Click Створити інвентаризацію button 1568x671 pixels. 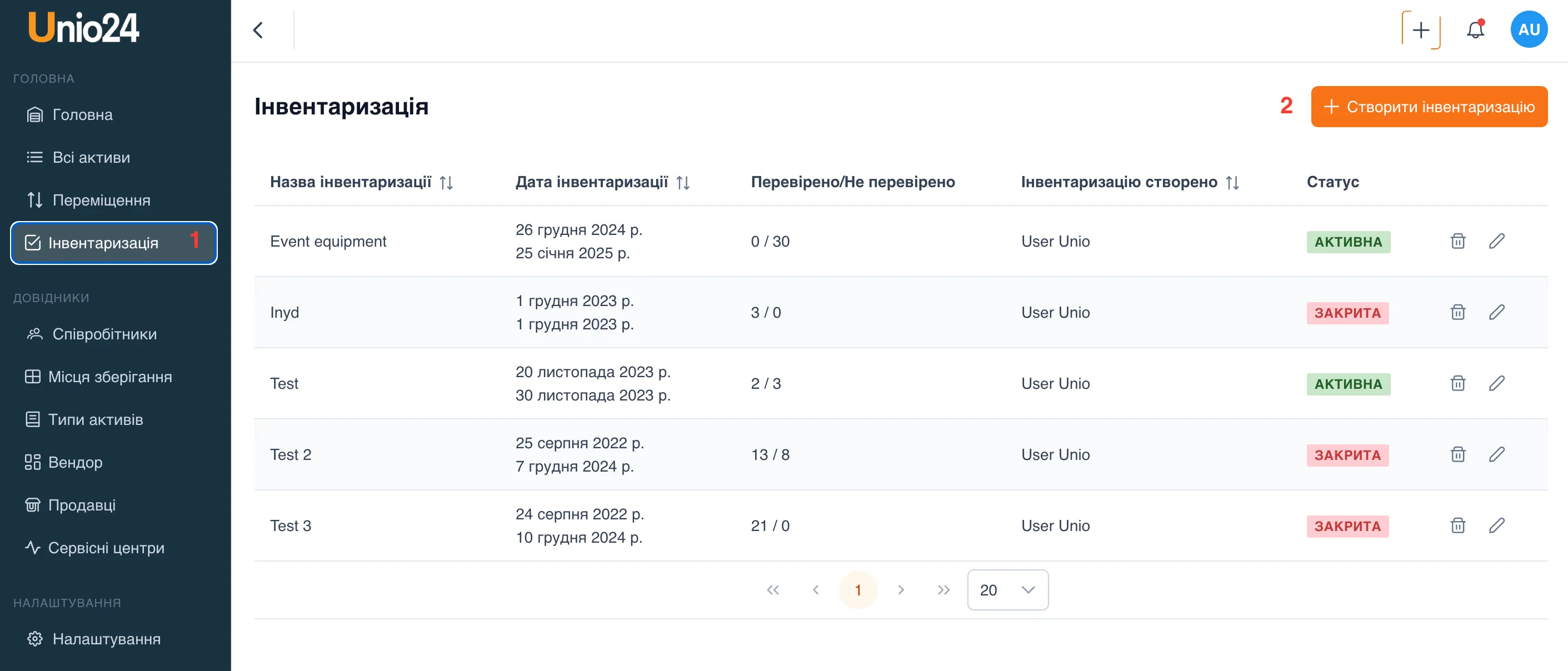(x=1429, y=107)
